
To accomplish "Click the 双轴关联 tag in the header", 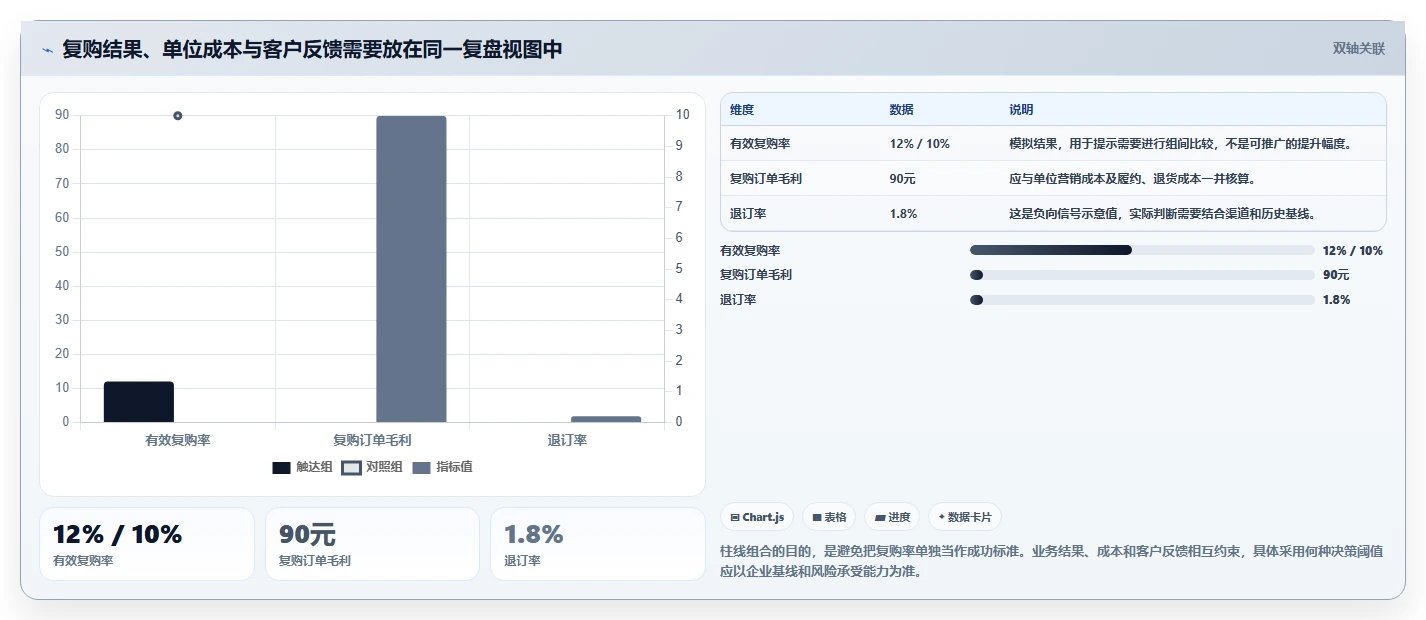I will [x=1359, y=49].
